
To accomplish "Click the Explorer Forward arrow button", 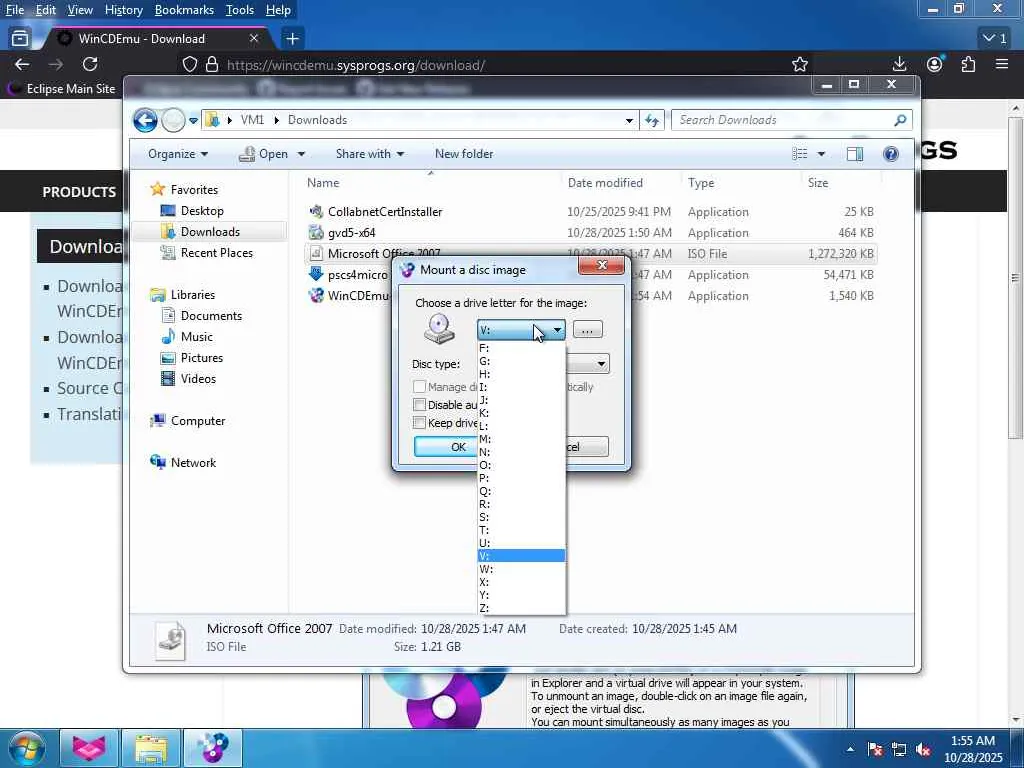I will click(x=173, y=120).
